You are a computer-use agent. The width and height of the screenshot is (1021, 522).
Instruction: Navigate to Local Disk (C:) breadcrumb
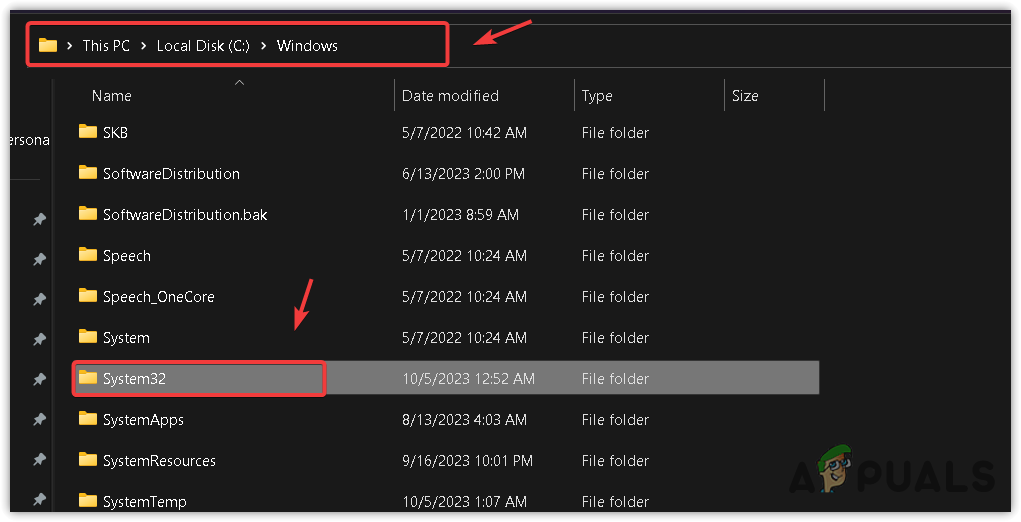[203, 46]
